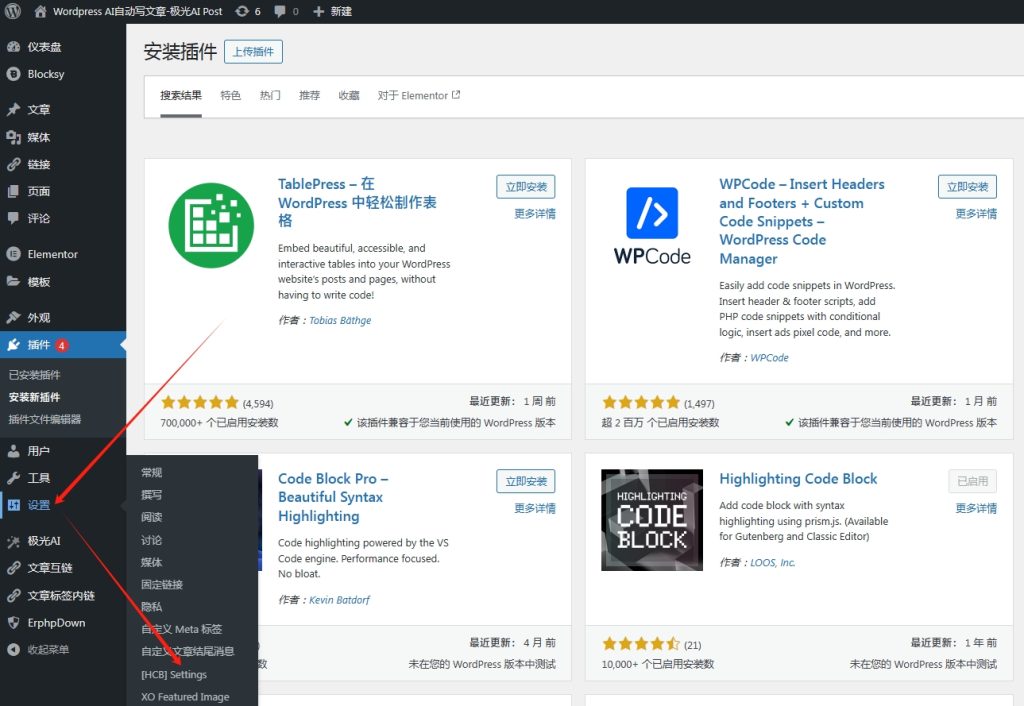Image resolution: width=1024 pixels, height=706 pixels.
Task: Open 更多详情 for Code Block Pro
Action: click(x=535, y=508)
